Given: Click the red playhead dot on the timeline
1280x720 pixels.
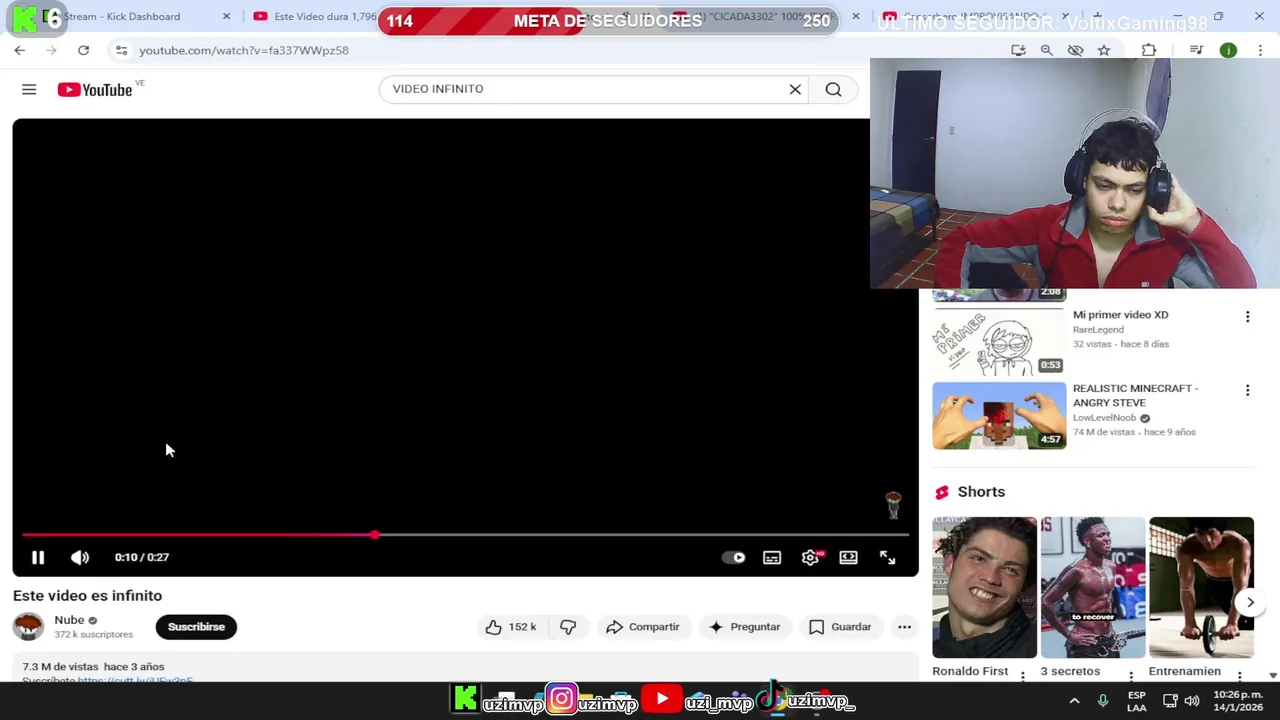Looking at the screenshot, I should click(x=374, y=535).
